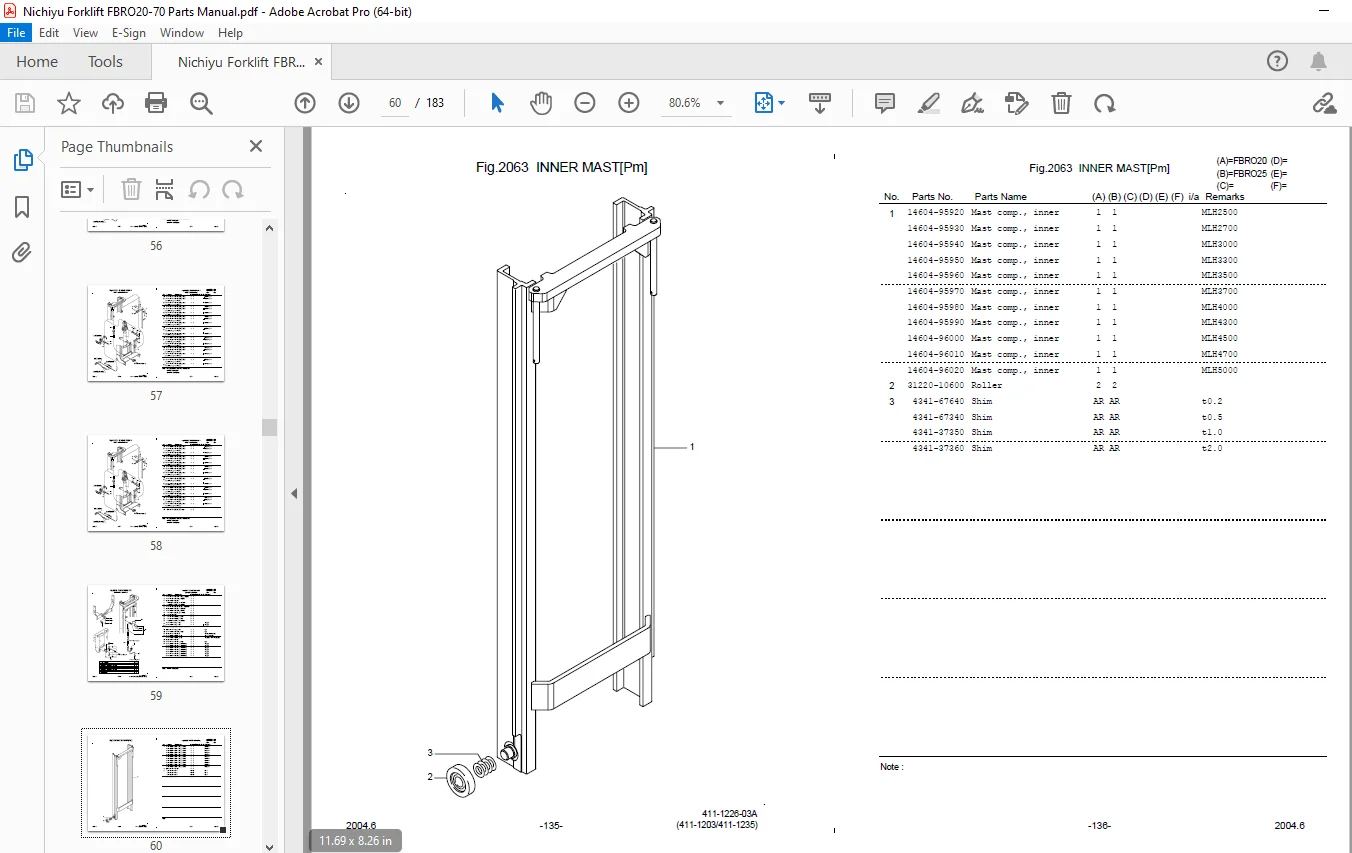Click the 'Roller' part name in table
The image size is (1352, 853).
point(986,385)
